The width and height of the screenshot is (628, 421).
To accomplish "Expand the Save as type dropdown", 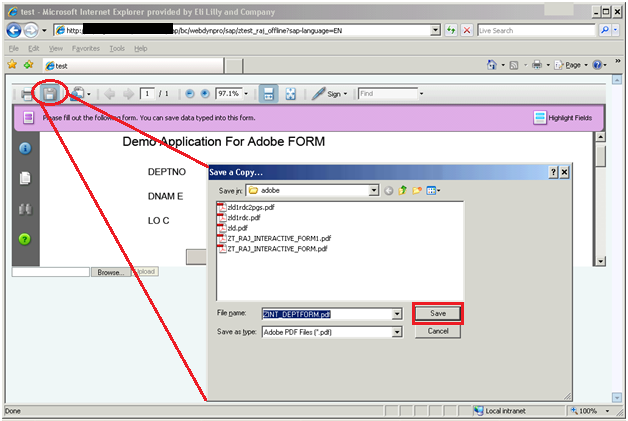I will coord(397,332).
